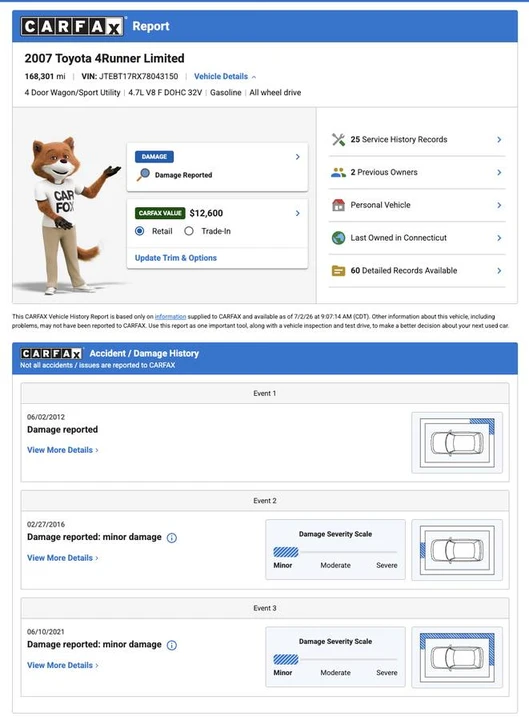Click the Personal Vehicle house icon
529x720 pixels.
pyautogui.click(x=338, y=205)
